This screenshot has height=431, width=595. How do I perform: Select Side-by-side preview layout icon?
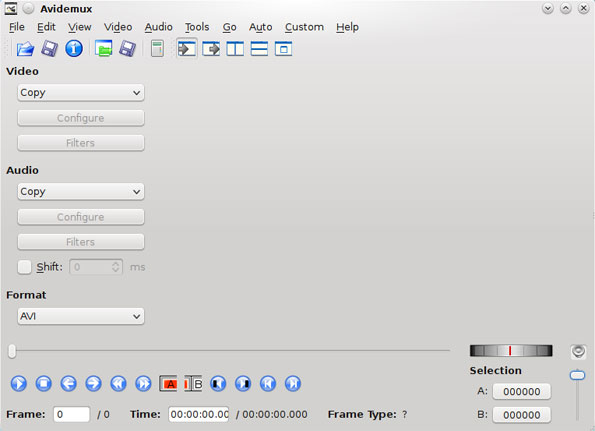point(235,49)
